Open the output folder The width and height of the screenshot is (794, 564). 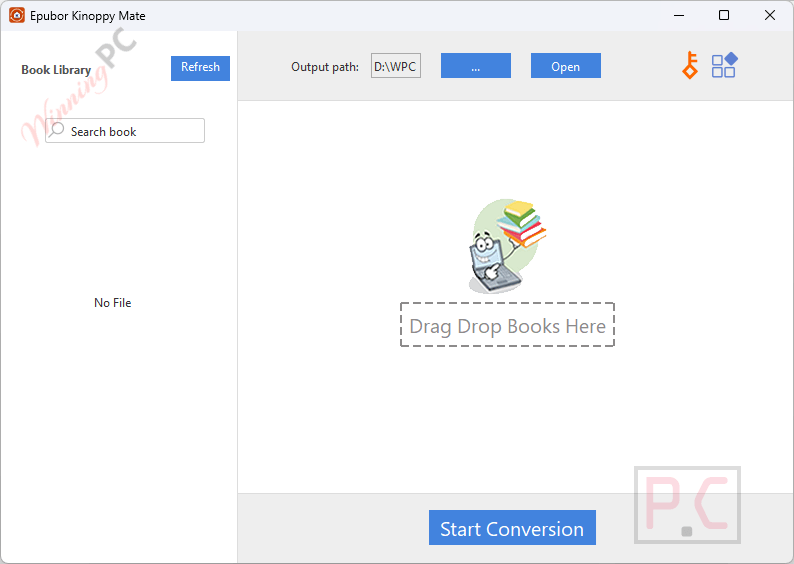click(x=566, y=66)
